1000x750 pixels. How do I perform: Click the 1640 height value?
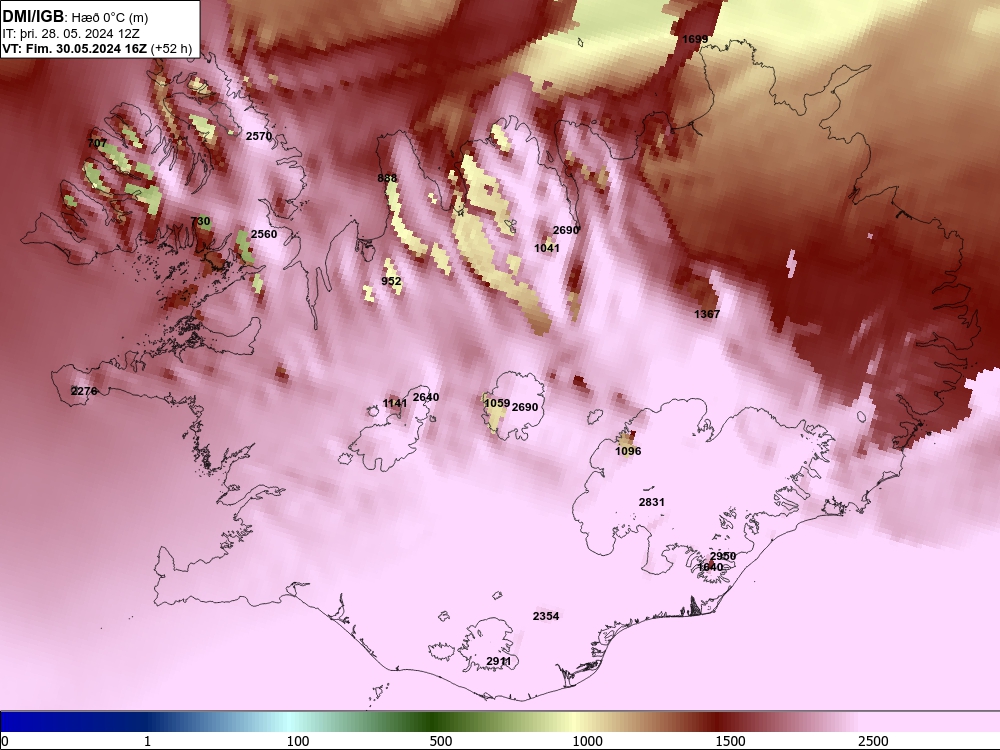coord(710,567)
